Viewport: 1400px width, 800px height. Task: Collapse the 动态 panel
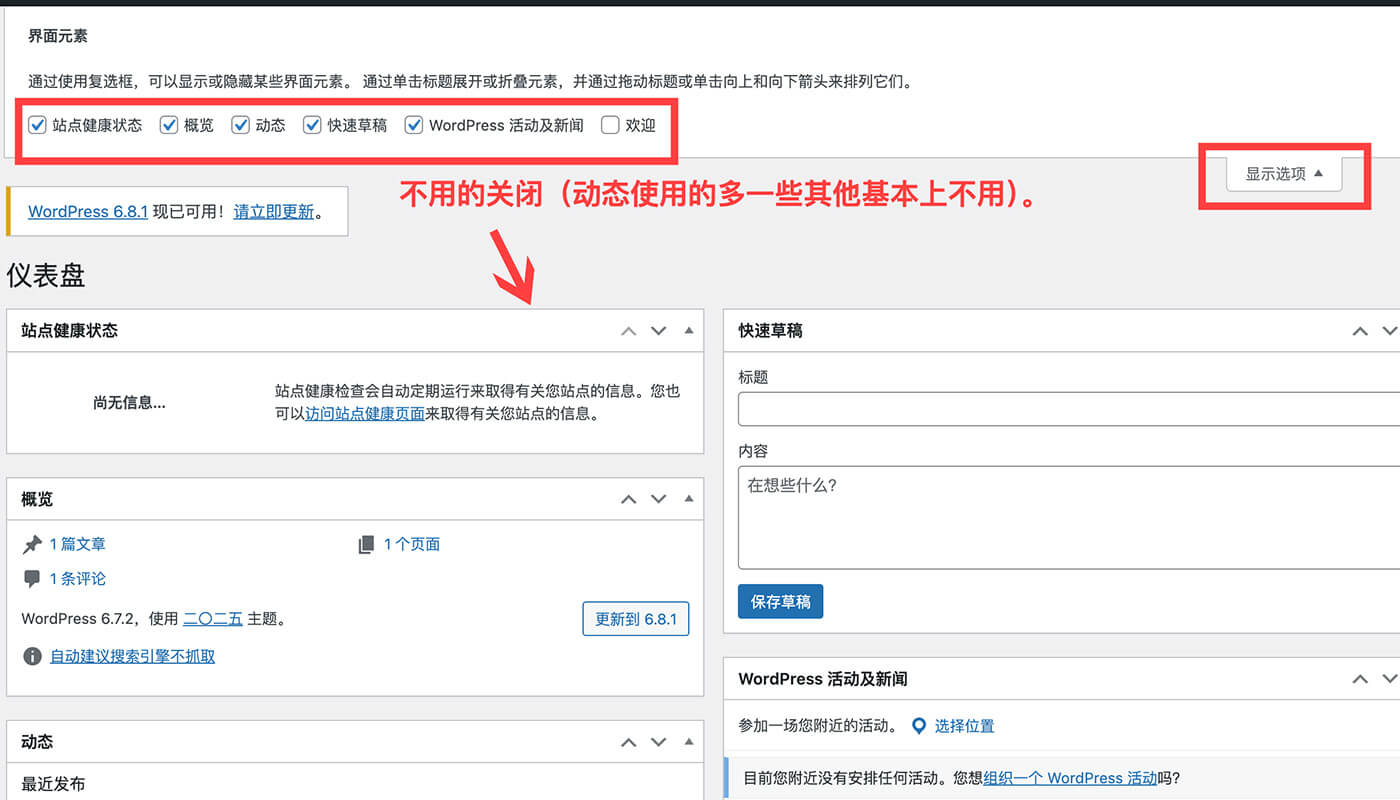click(688, 742)
